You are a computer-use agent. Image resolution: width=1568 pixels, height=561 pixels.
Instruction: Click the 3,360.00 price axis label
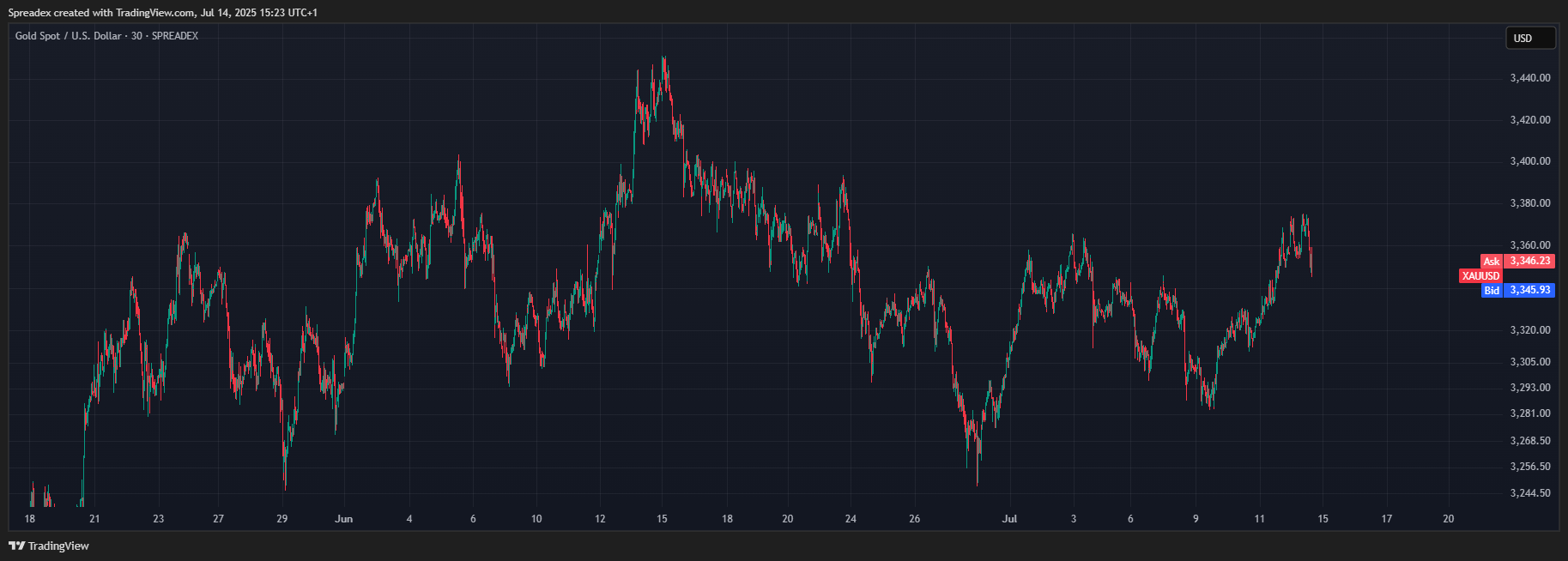[x=1530, y=245]
